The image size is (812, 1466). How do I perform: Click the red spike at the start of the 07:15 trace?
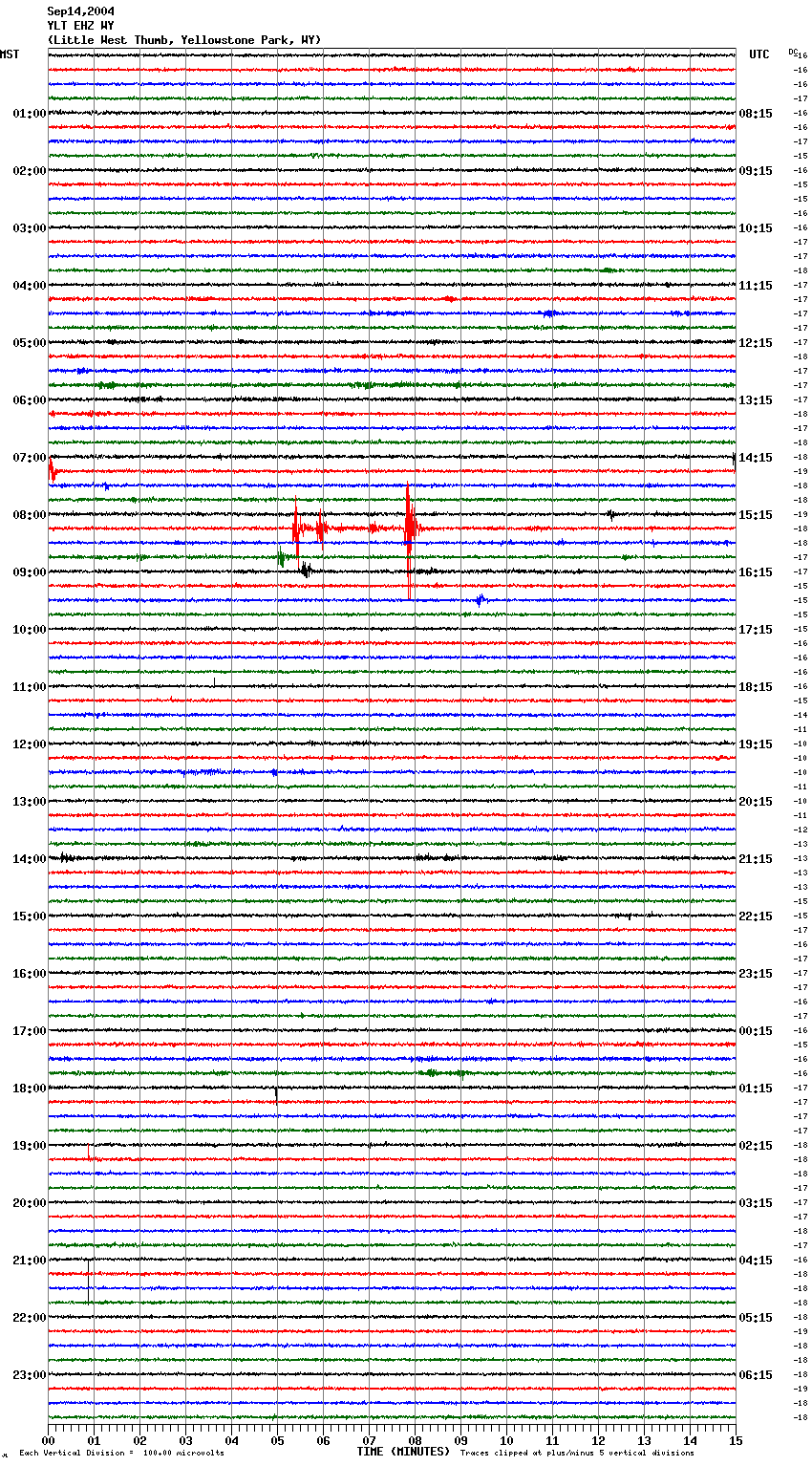tap(53, 470)
